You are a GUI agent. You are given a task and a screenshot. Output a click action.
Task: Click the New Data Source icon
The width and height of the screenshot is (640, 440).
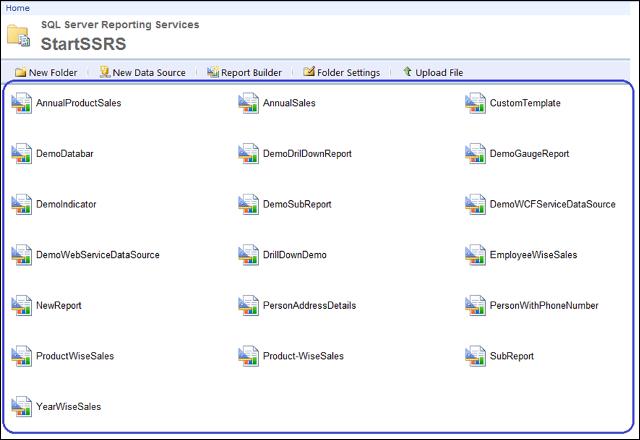(x=105, y=72)
